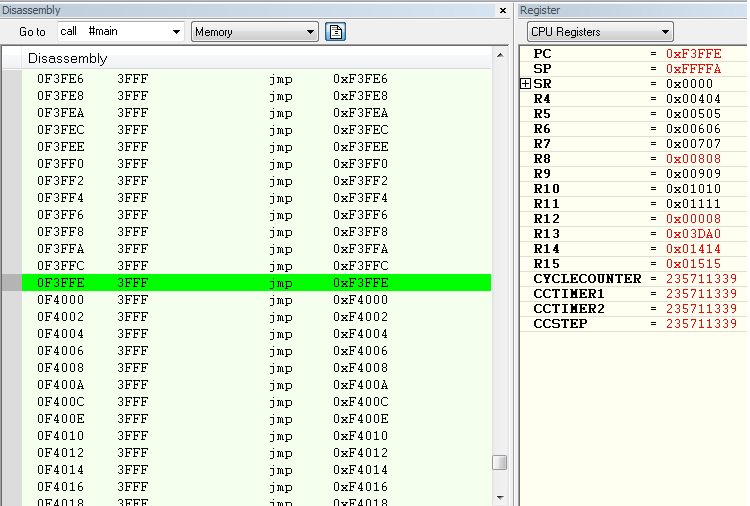The width and height of the screenshot is (750, 506).
Task: Click the R7 value 0x00707
Action: coord(694,143)
